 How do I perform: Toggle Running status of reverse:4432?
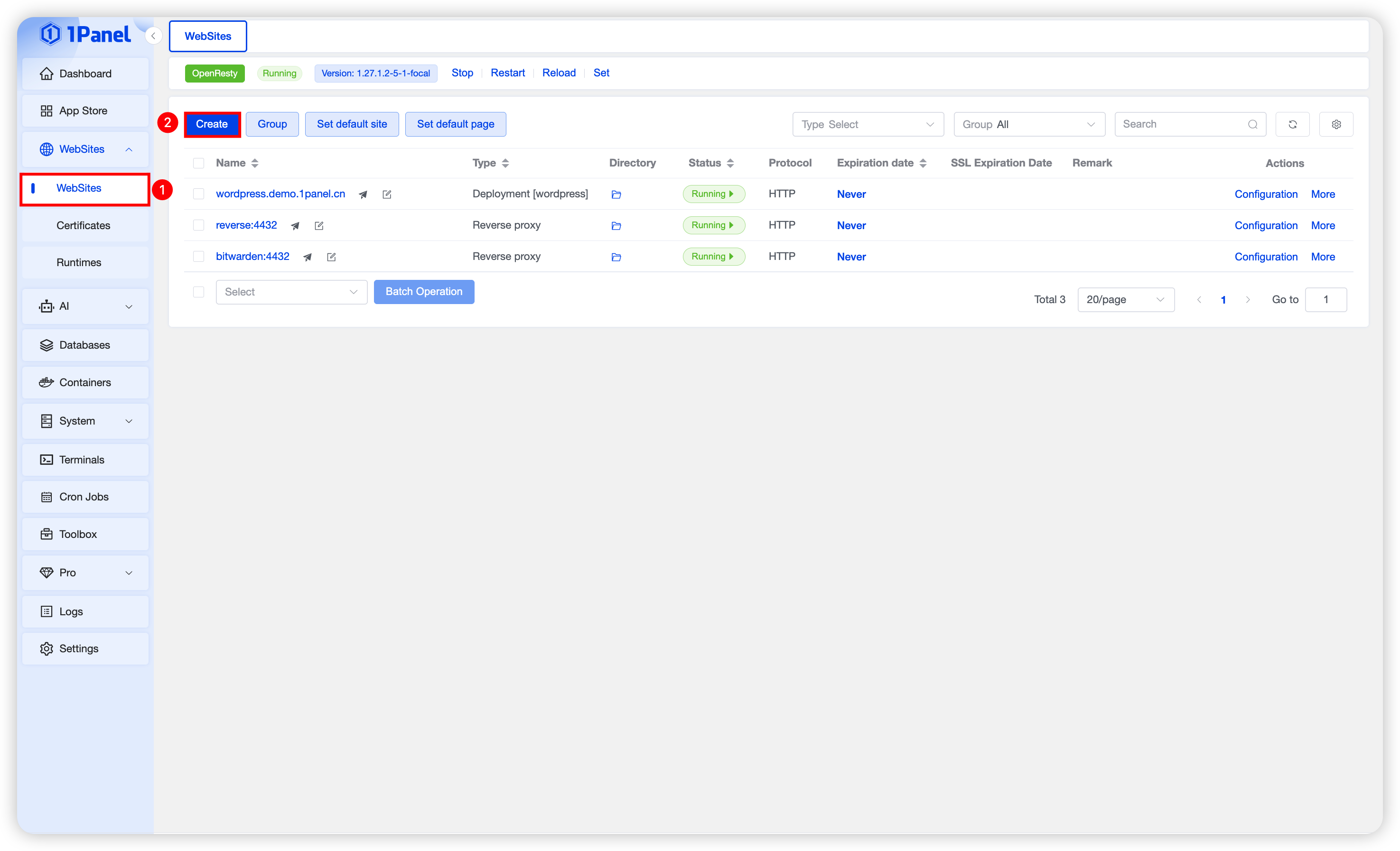pos(713,225)
